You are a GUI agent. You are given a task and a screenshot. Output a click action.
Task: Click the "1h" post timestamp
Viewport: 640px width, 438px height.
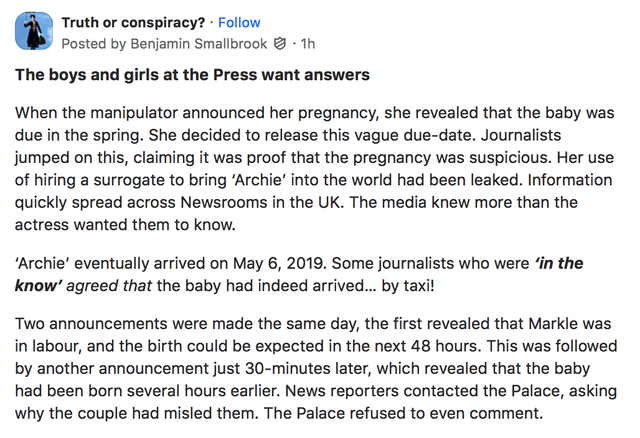point(308,43)
